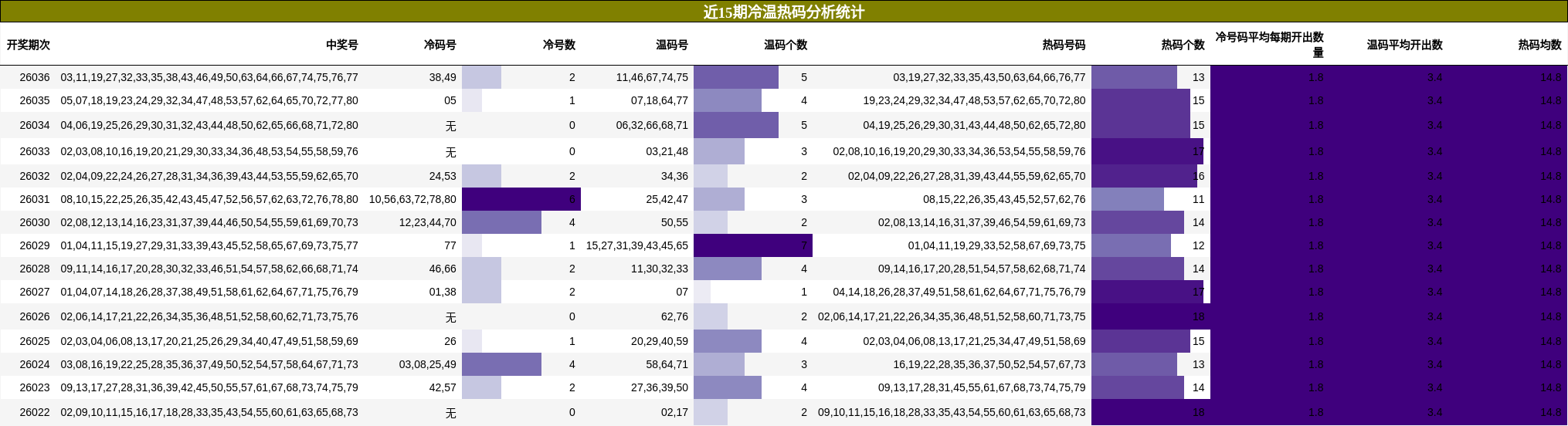
Task: Select the 开奖期次 column header
Action: click(29, 45)
